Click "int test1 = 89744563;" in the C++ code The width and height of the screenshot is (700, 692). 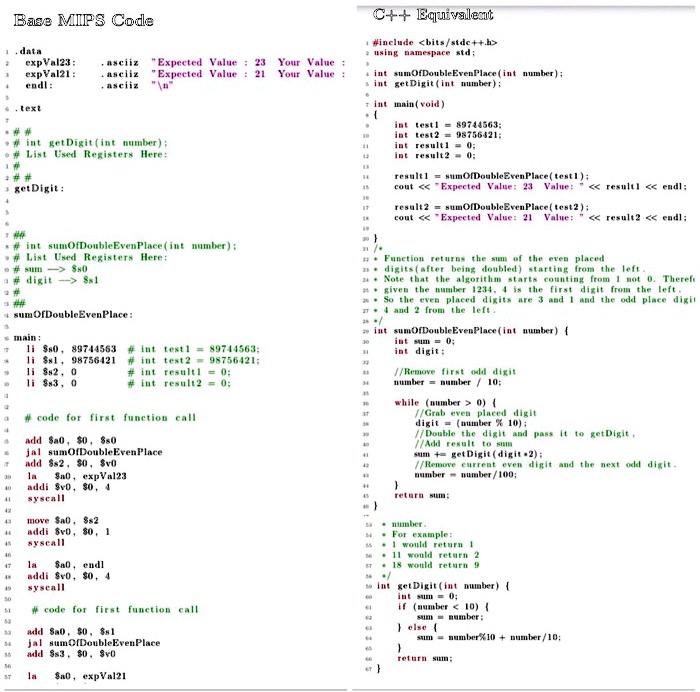click(448, 125)
